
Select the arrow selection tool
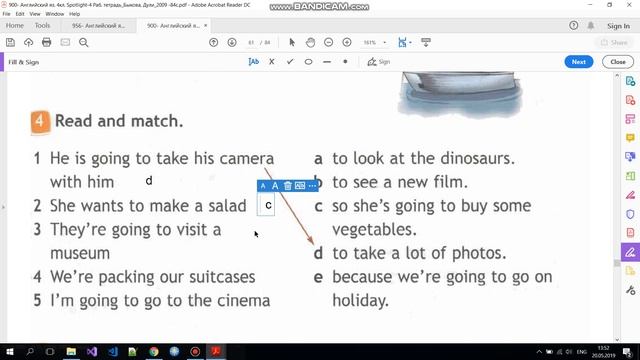[x=292, y=42]
